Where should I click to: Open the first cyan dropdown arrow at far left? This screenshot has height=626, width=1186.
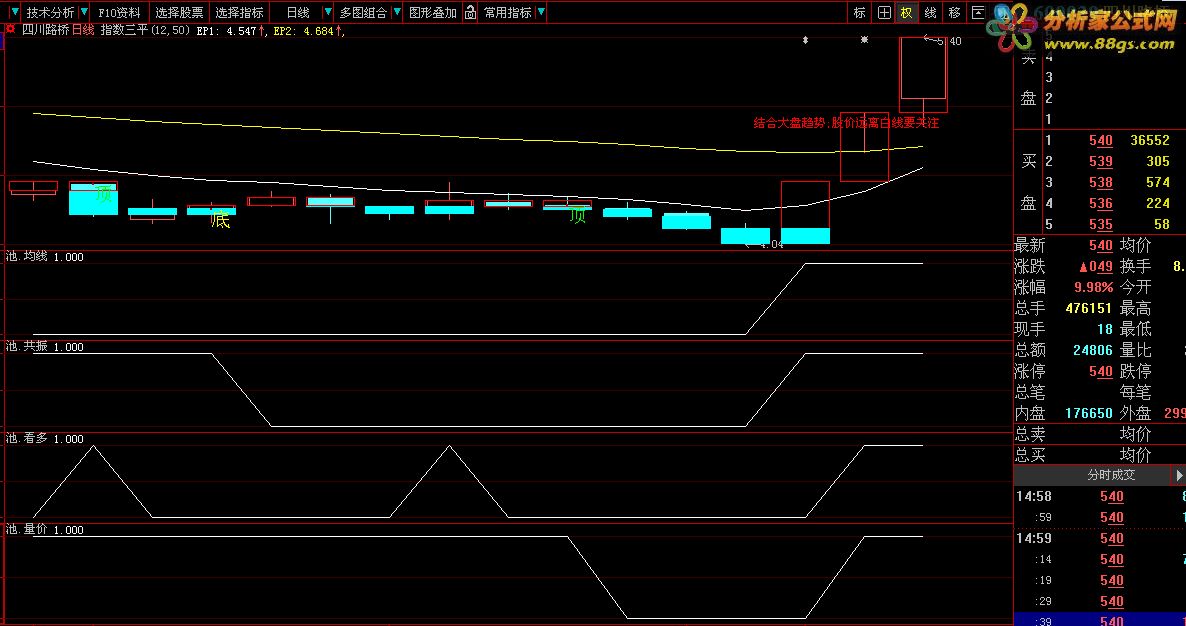point(14,12)
